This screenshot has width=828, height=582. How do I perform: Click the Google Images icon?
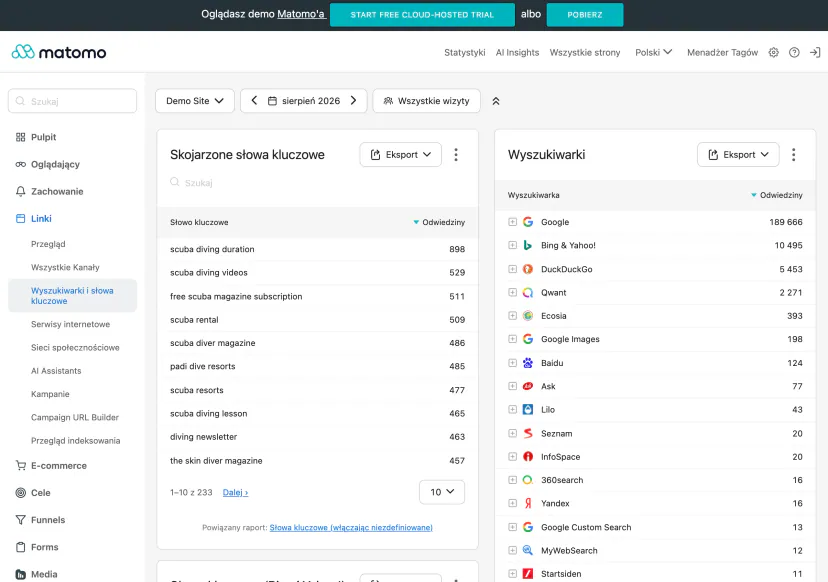point(528,339)
